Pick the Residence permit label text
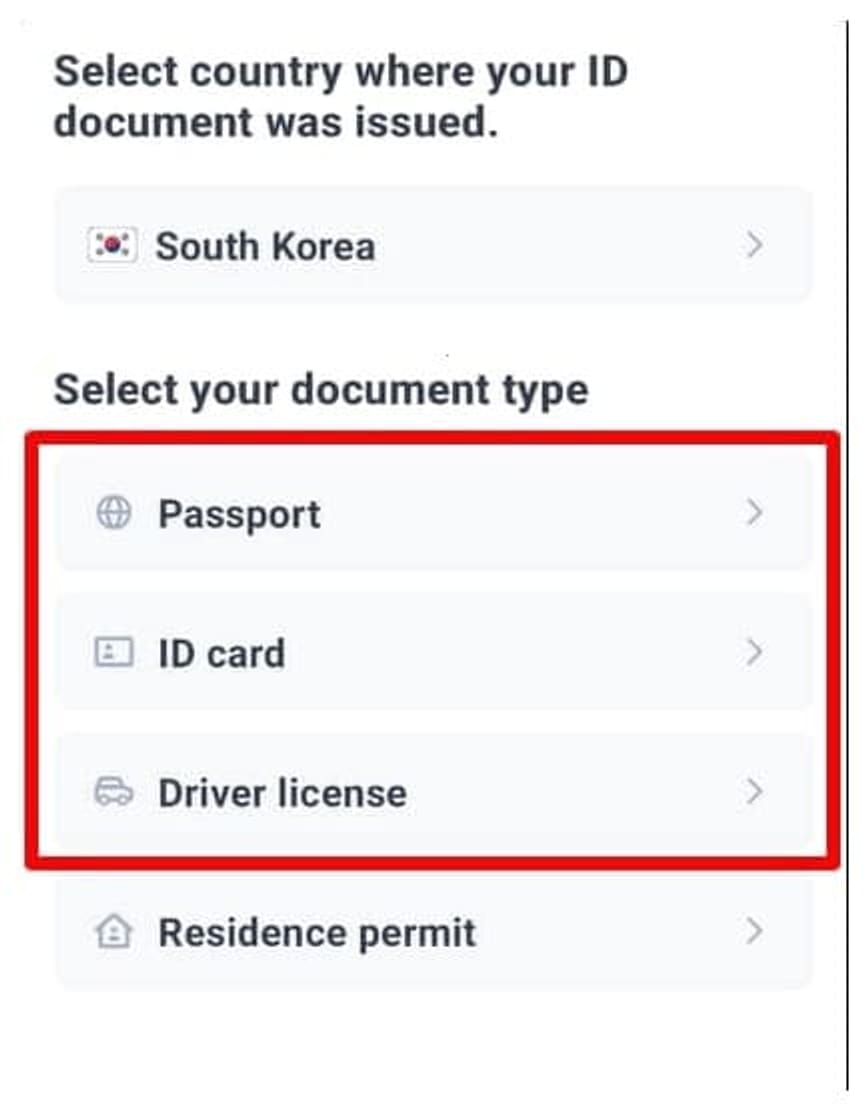The image size is (868, 1110). tap(317, 934)
